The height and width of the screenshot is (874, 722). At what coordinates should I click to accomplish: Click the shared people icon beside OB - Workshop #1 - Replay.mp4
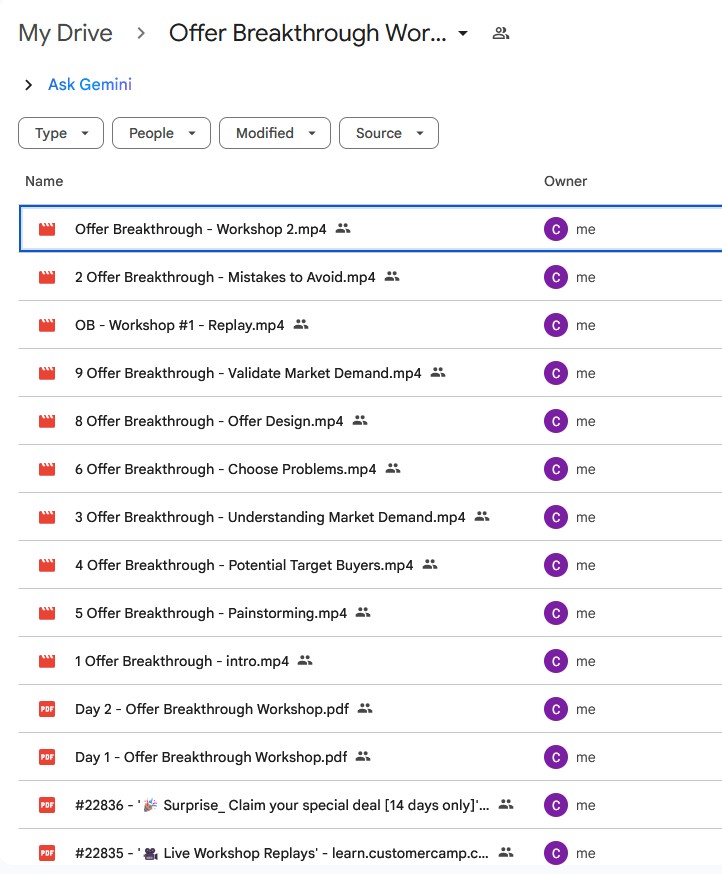pos(301,325)
